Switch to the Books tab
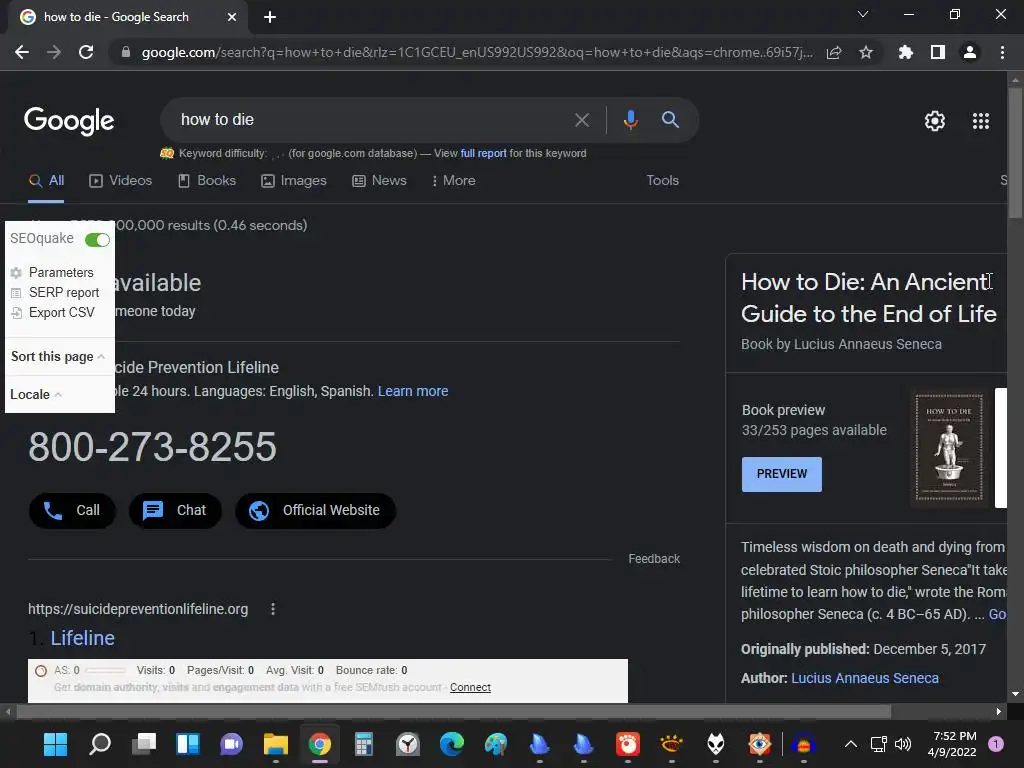The width and height of the screenshot is (1024, 768). [x=207, y=181]
